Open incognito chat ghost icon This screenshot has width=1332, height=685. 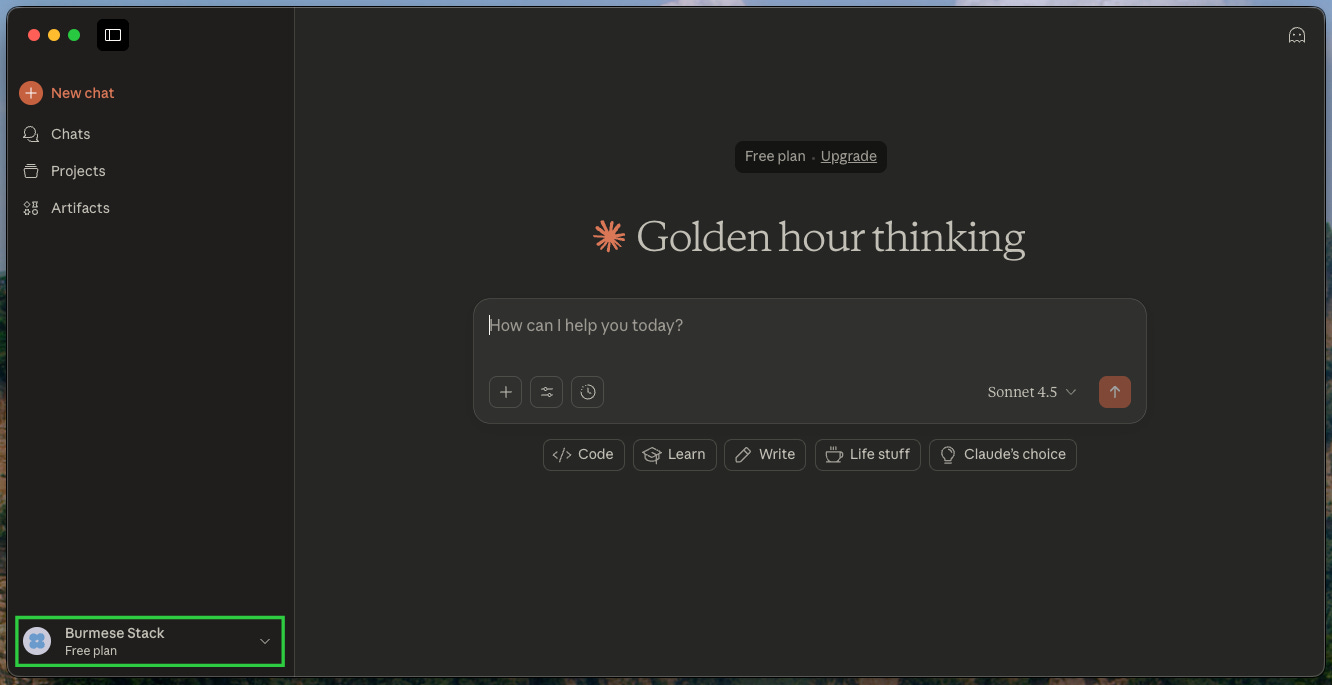coord(1297,35)
